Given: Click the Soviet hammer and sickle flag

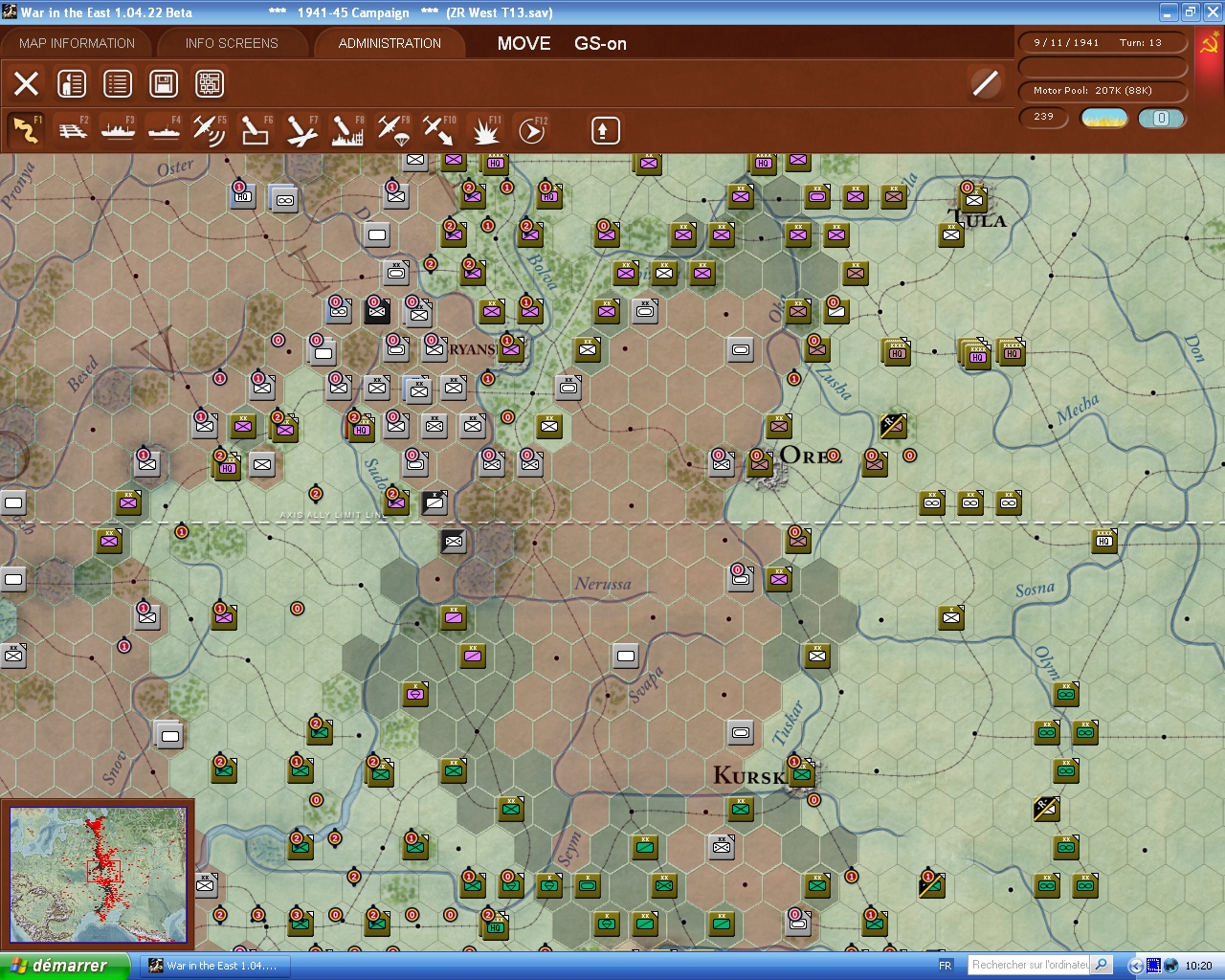Looking at the screenshot, I should click(x=1209, y=45).
